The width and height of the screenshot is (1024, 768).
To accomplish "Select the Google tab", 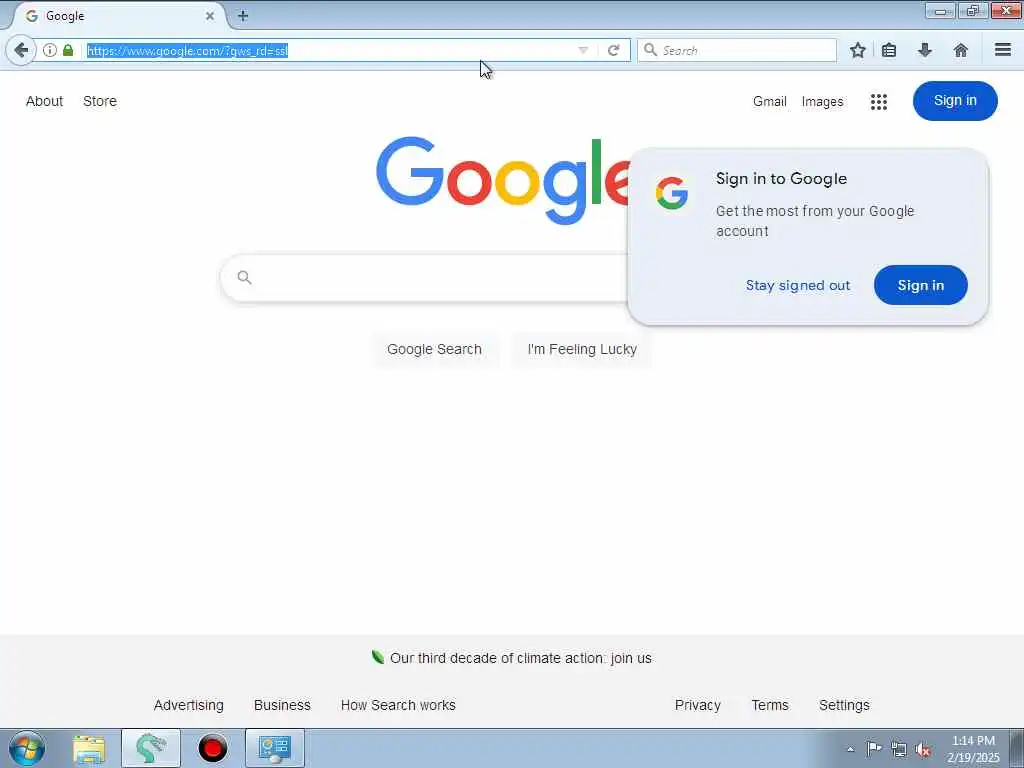I will coord(121,16).
